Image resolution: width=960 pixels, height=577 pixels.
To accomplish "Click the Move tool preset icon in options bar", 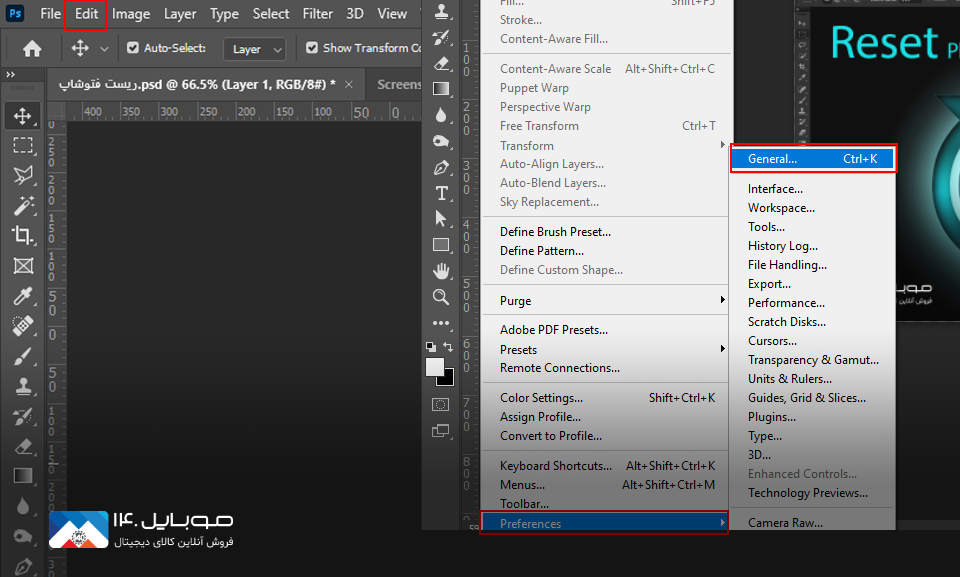I will pos(80,48).
